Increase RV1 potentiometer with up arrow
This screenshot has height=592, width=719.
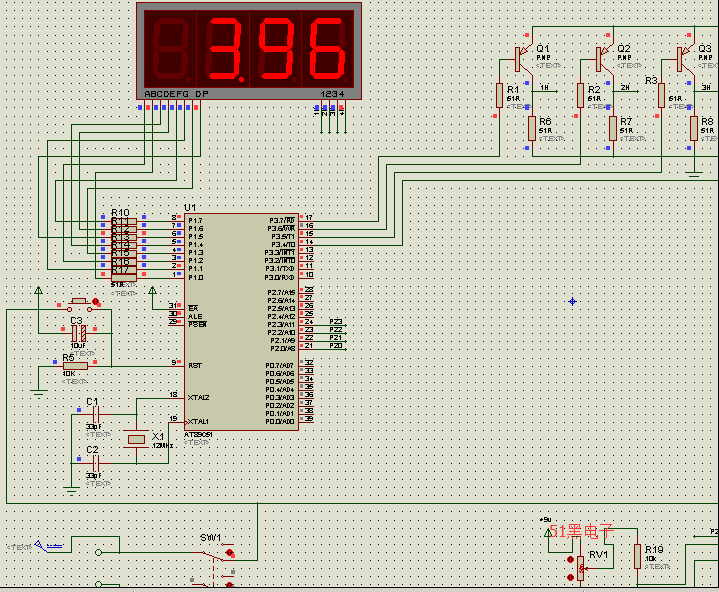click(570, 559)
